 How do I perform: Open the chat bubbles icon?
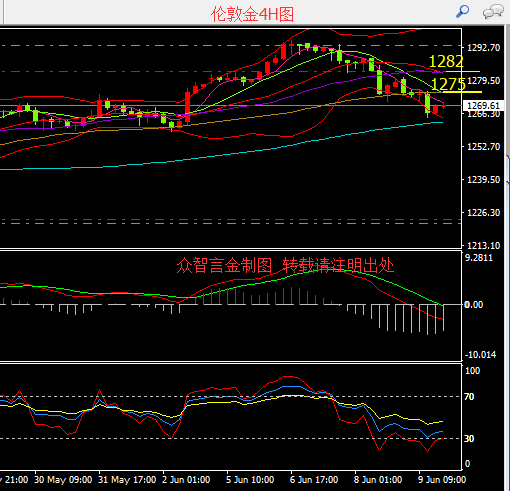tap(493, 12)
